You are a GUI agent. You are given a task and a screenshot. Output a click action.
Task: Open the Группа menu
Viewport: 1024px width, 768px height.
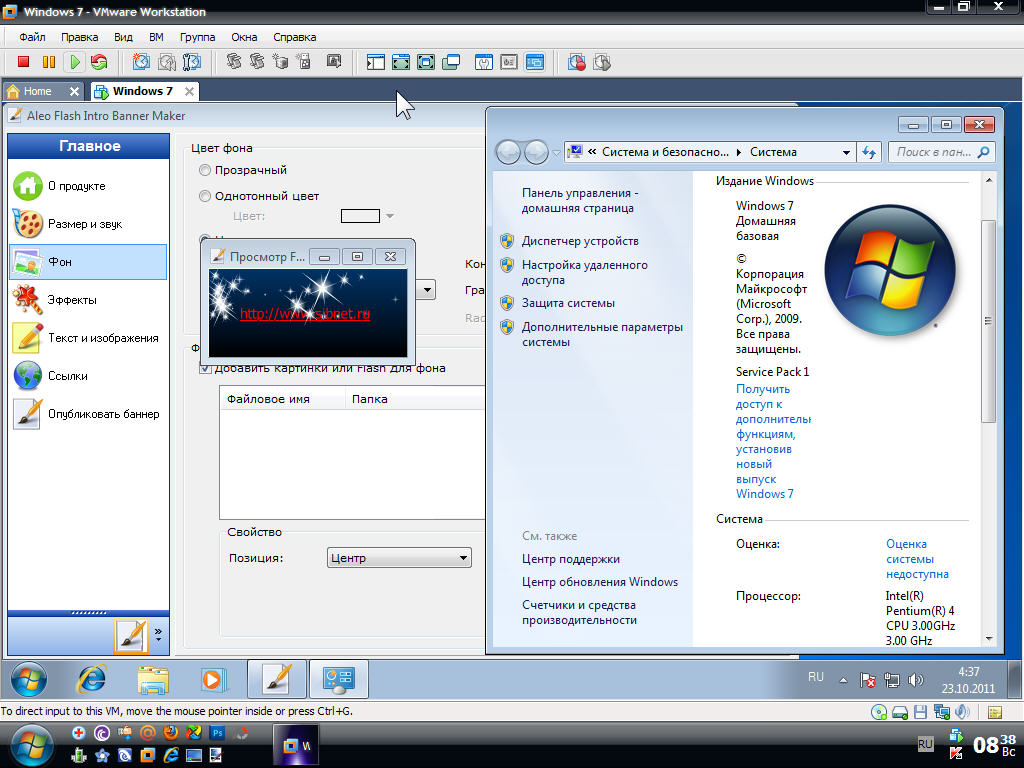[x=197, y=37]
